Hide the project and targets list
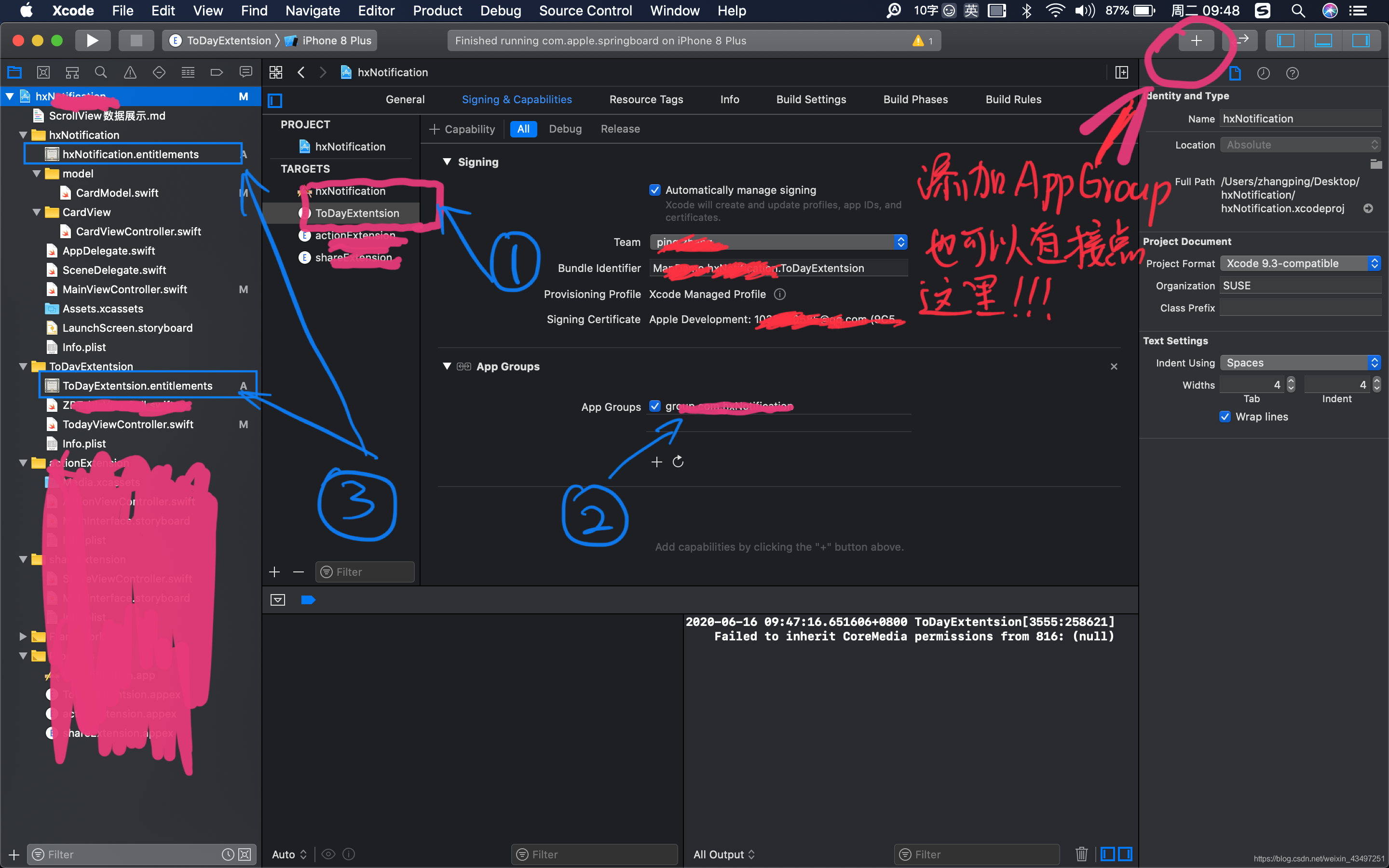The height and width of the screenshot is (868, 1389). (x=275, y=100)
